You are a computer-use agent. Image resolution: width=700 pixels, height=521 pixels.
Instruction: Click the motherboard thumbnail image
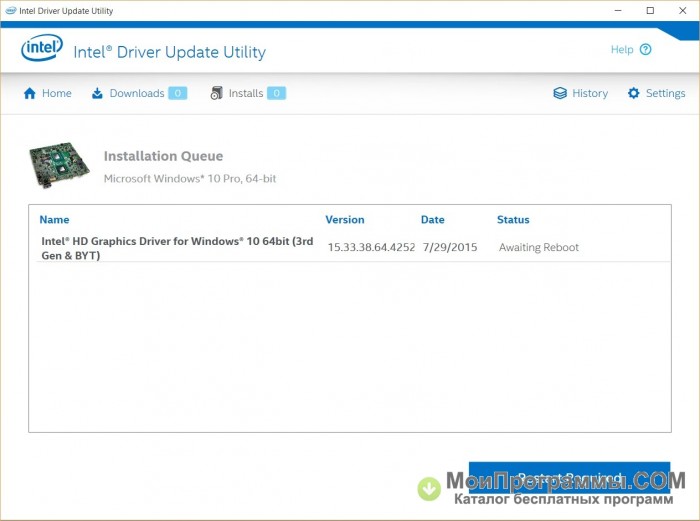[x=59, y=165]
